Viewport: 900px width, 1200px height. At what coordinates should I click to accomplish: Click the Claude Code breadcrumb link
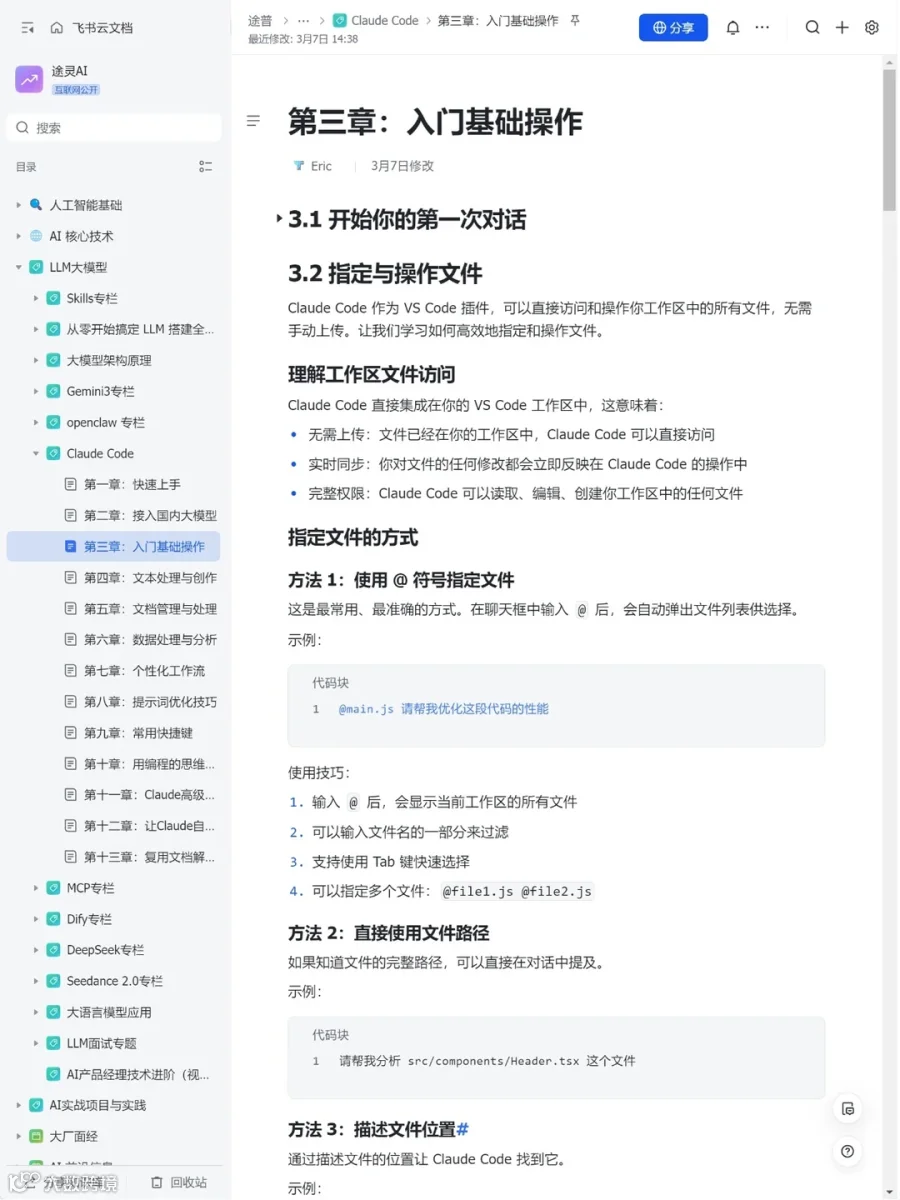point(385,20)
